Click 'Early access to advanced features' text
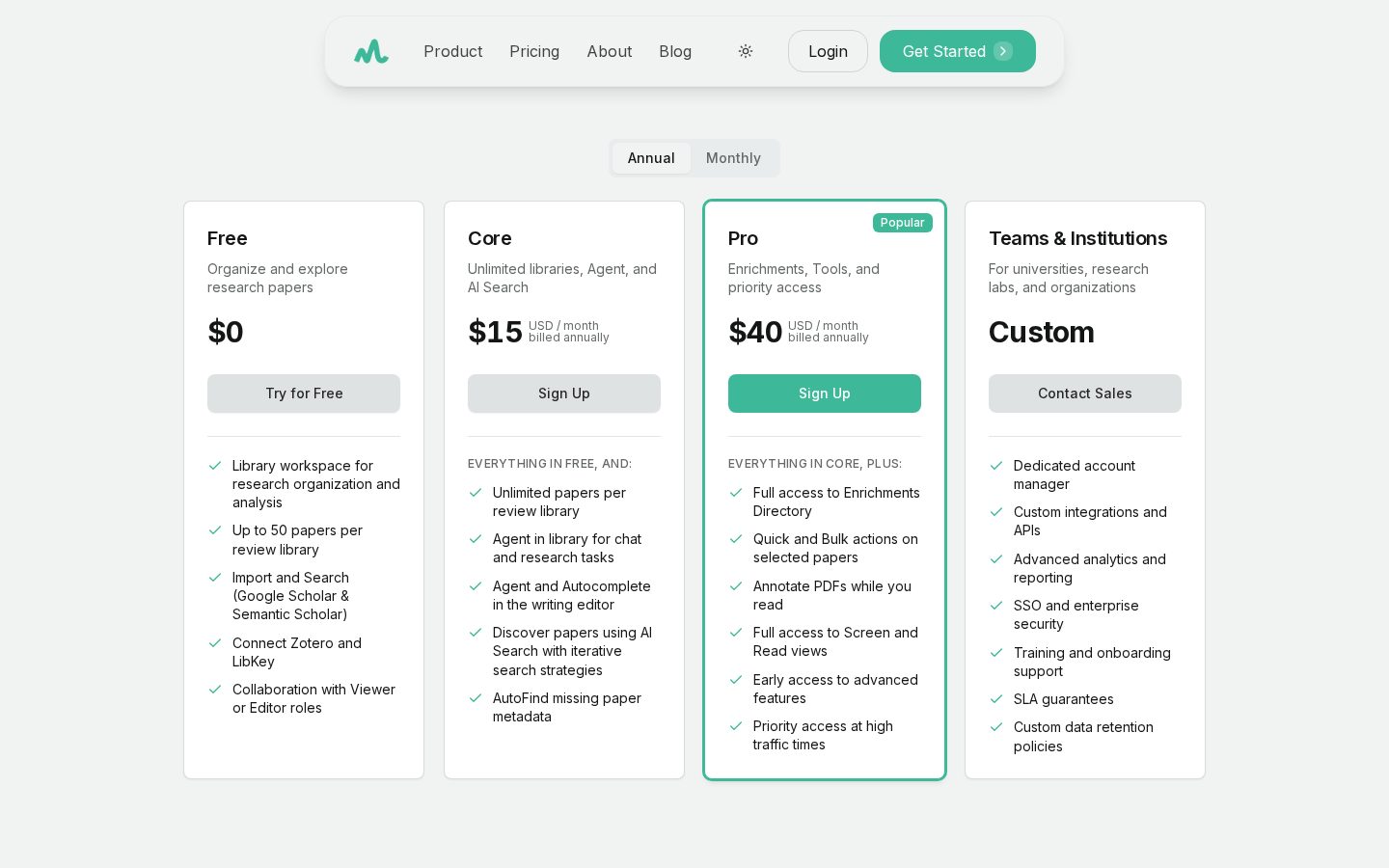The image size is (1389, 868). (x=835, y=689)
